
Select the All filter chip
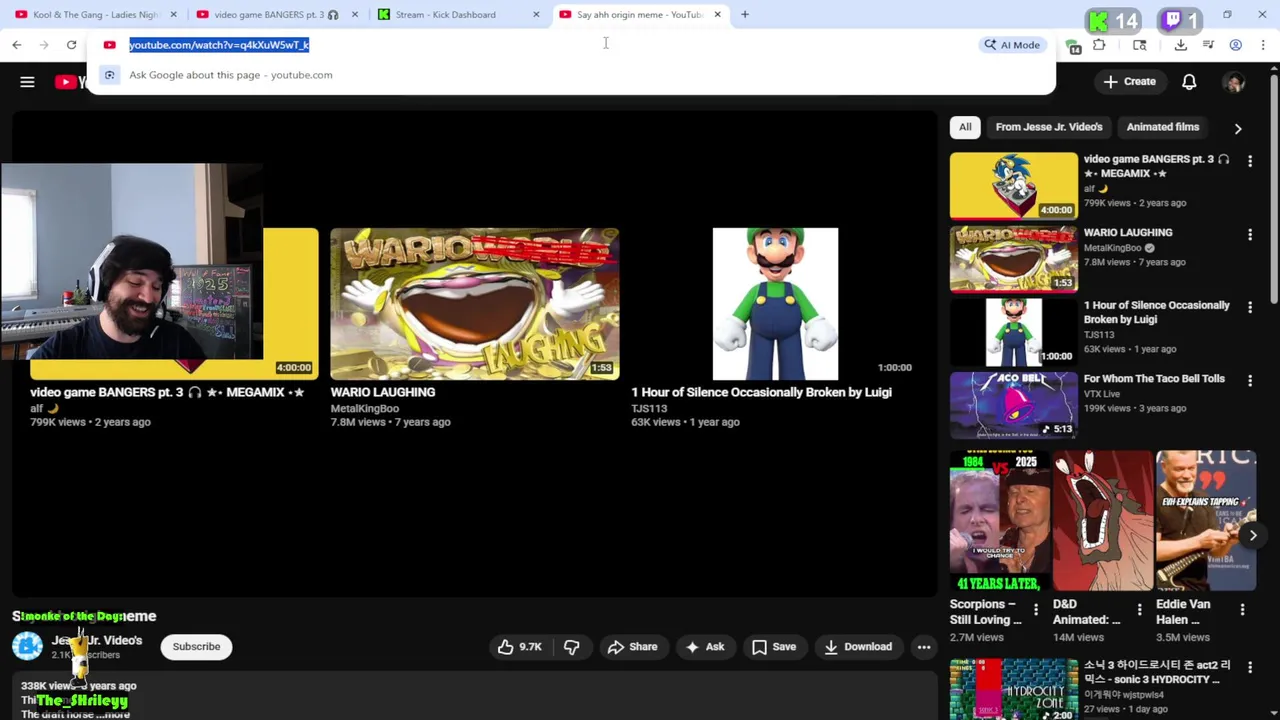965,127
